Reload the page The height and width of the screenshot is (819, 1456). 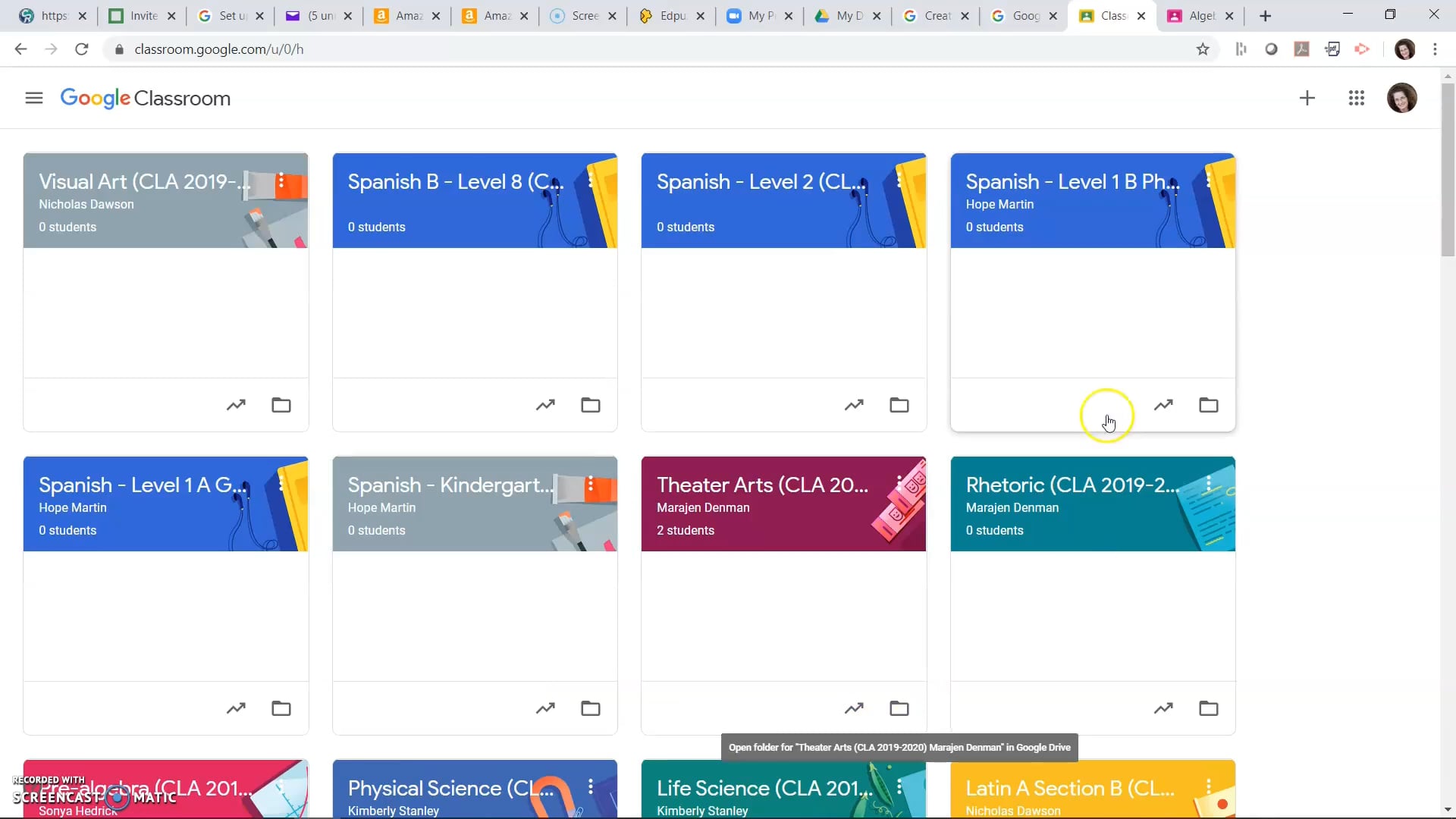click(82, 49)
